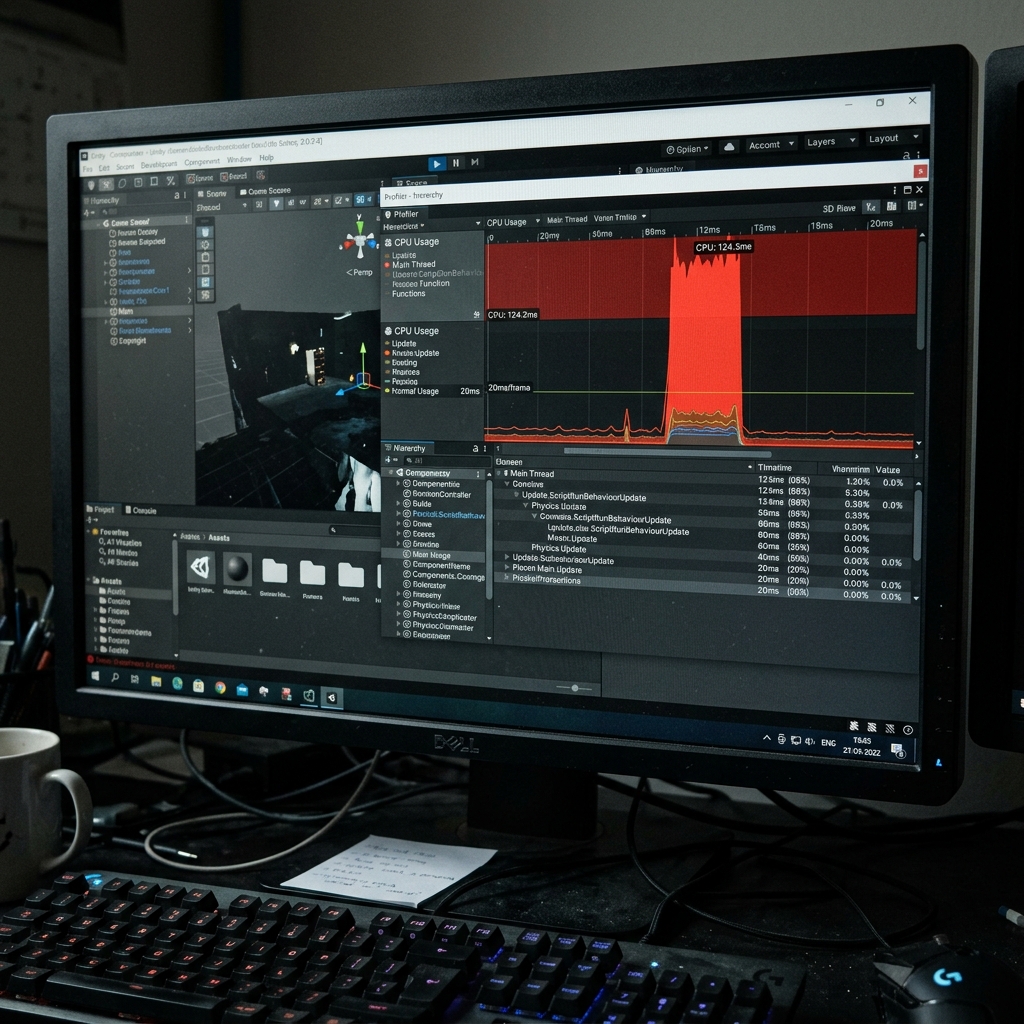Screen dimensions: 1024x1024
Task: Click the Step frame button
Action: tap(475, 162)
